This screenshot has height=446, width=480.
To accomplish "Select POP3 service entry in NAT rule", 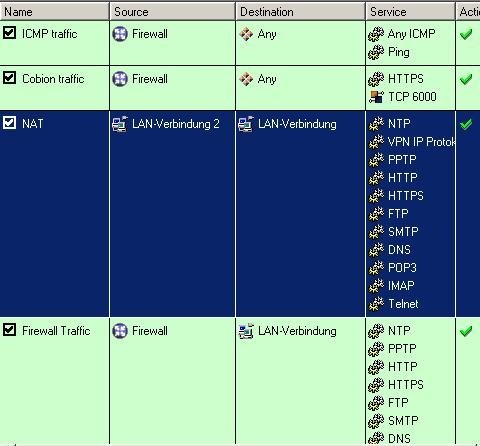I will click(x=402, y=268).
